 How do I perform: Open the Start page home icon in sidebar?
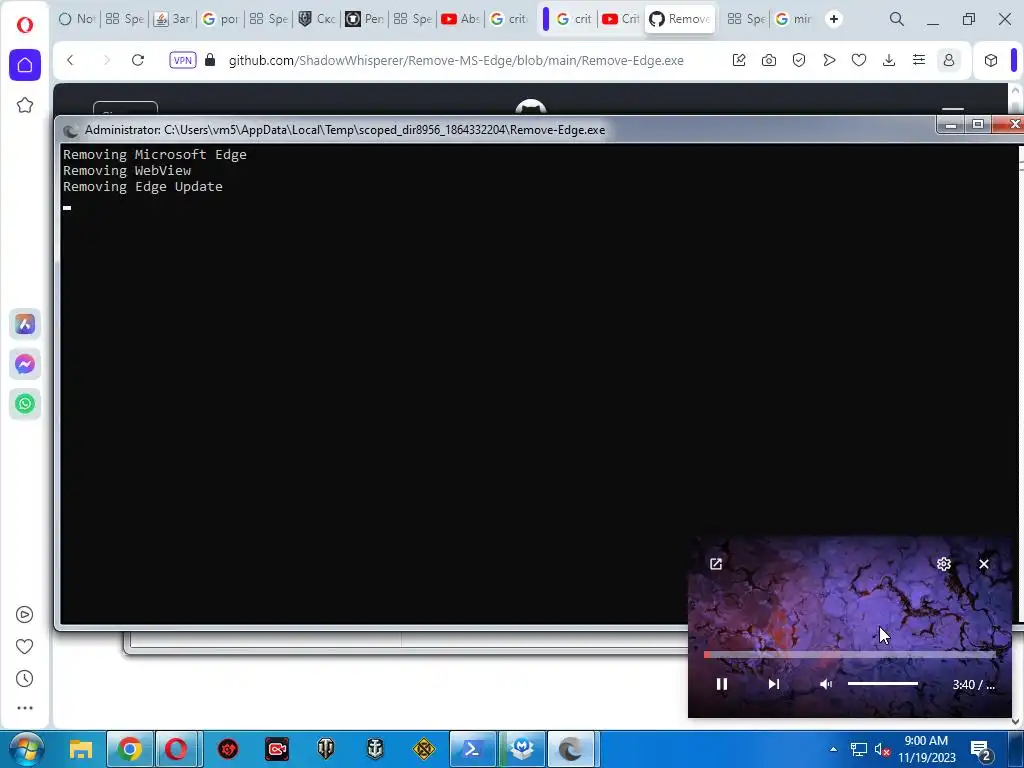tap(25, 65)
